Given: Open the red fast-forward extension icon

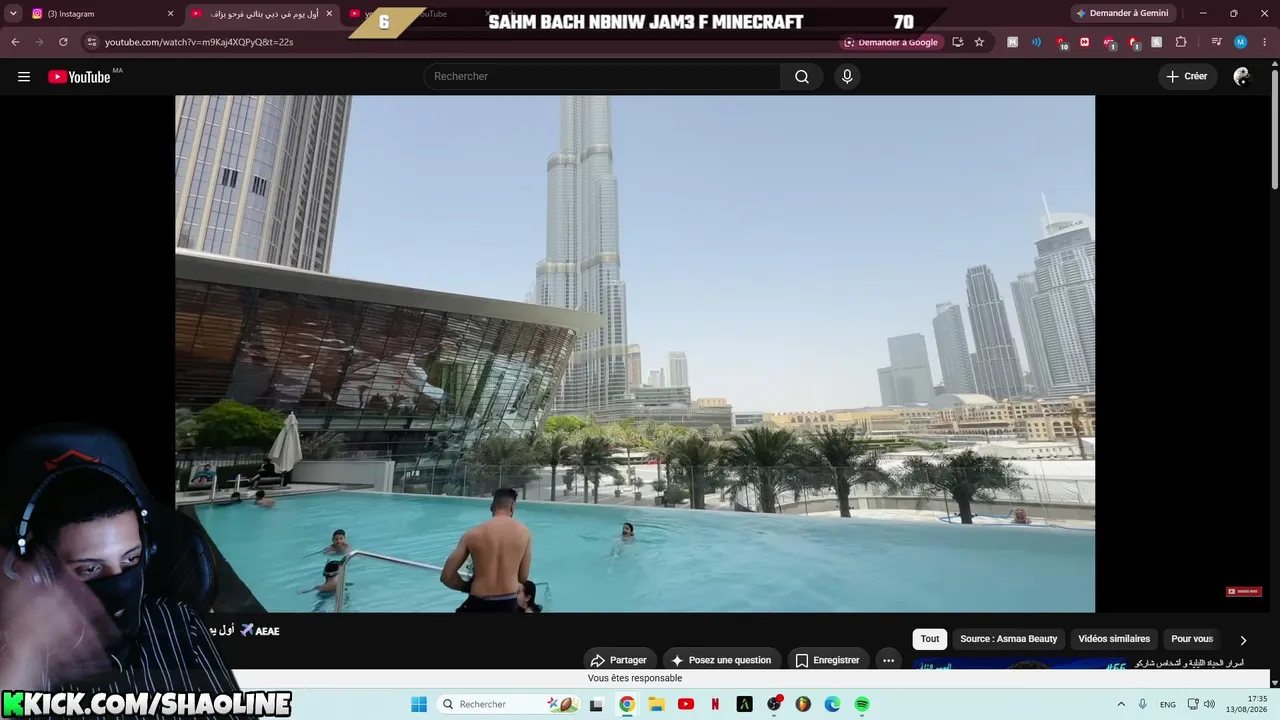Looking at the screenshot, I should [x=1085, y=42].
